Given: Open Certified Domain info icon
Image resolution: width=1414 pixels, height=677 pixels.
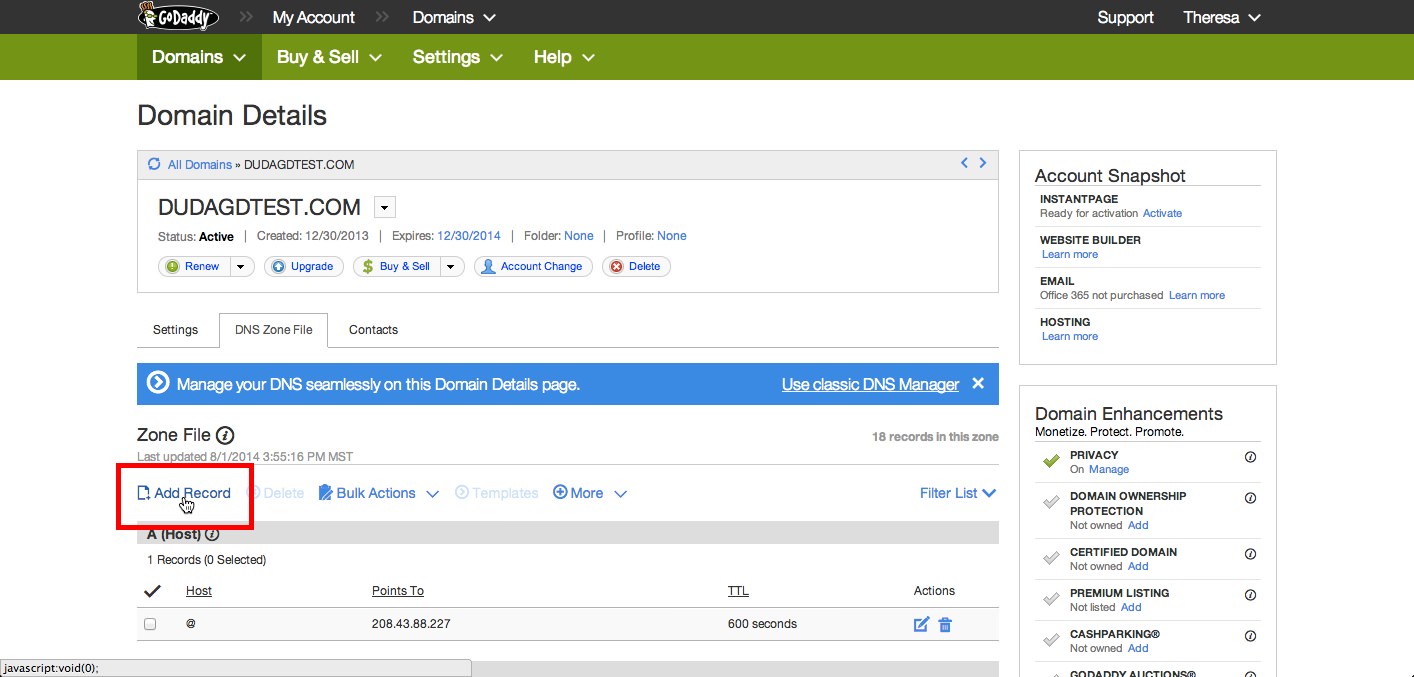Looking at the screenshot, I should click(1250, 553).
